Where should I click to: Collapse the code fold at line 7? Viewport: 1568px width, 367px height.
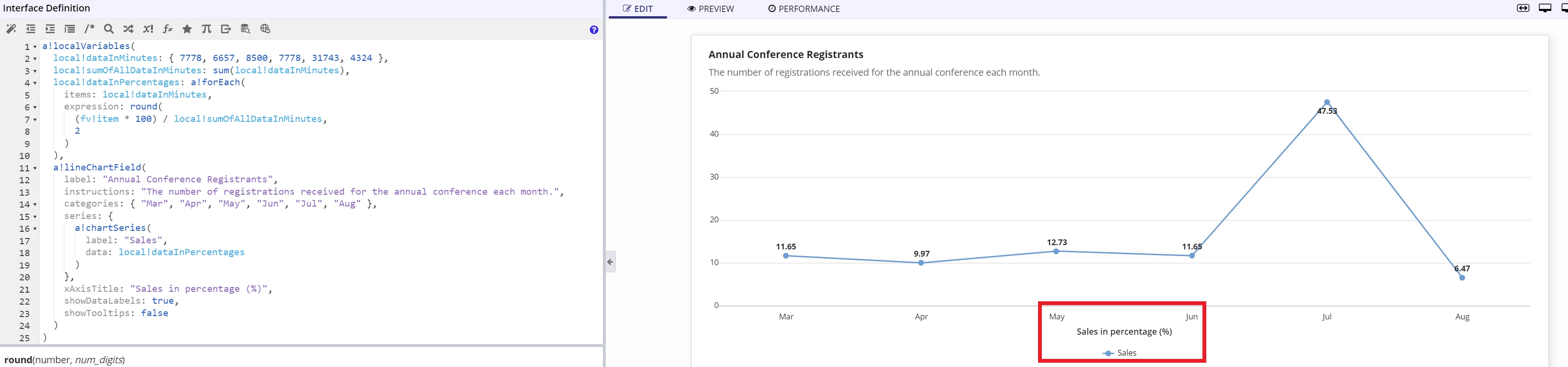click(x=35, y=119)
